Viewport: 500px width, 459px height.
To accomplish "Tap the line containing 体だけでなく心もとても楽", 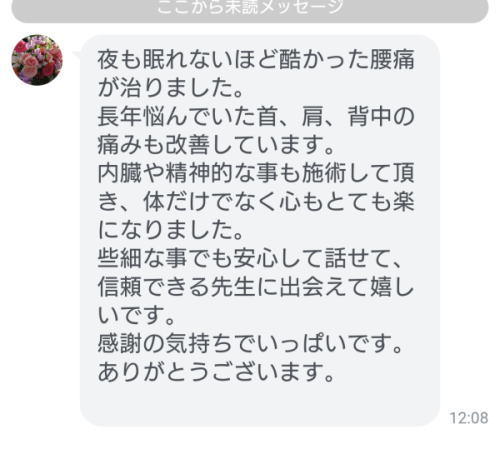I will pyautogui.click(x=256, y=202).
